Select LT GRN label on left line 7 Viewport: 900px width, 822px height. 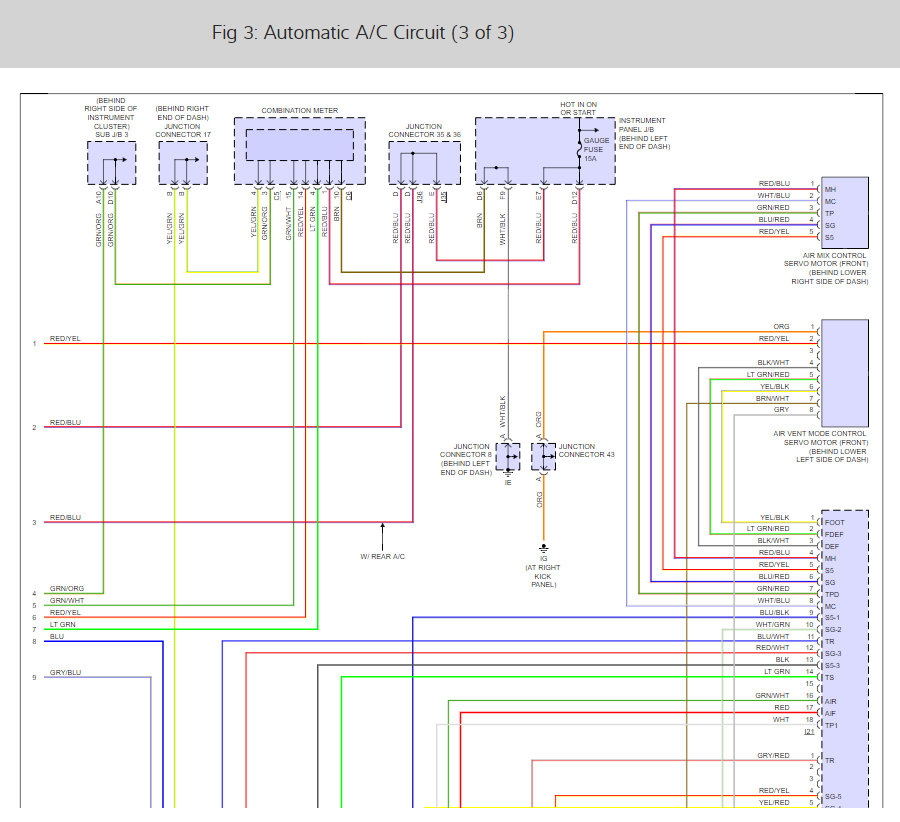[63, 625]
